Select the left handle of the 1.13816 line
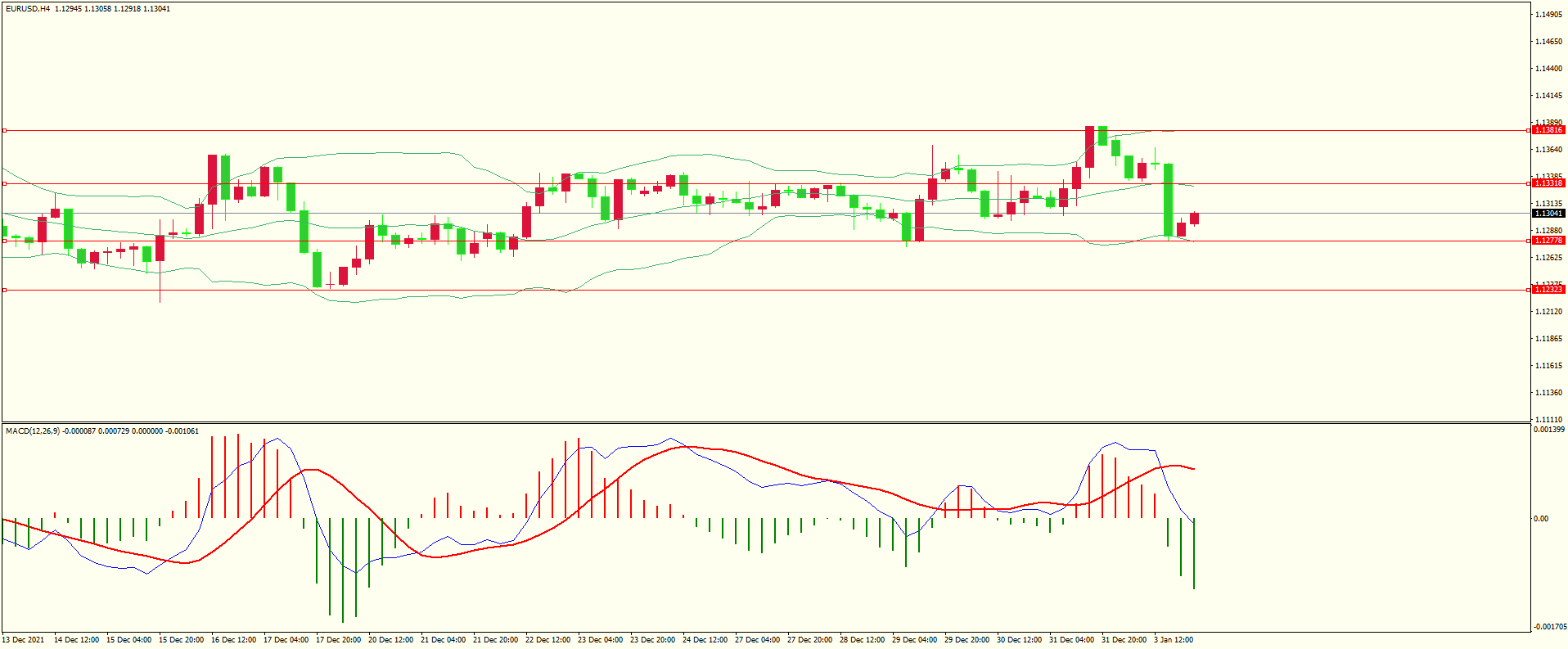1568x649 pixels. [5, 130]
